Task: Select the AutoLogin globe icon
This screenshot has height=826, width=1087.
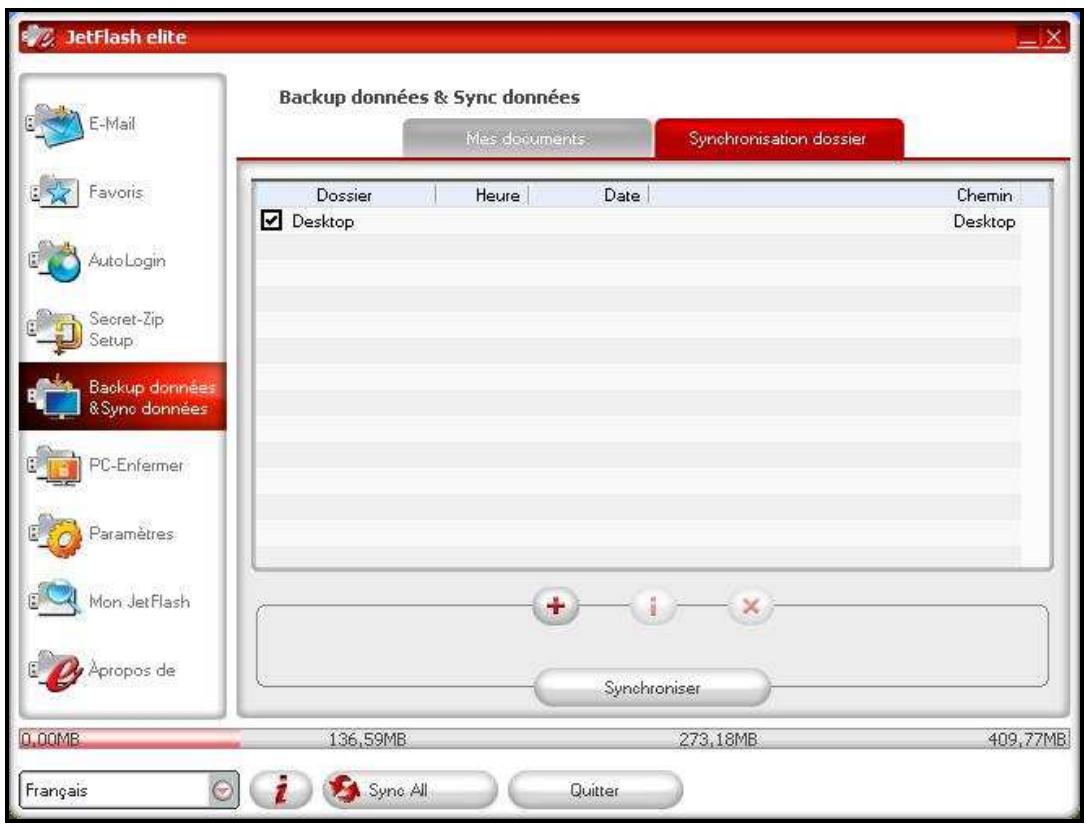Action: (x=55, y=261)
